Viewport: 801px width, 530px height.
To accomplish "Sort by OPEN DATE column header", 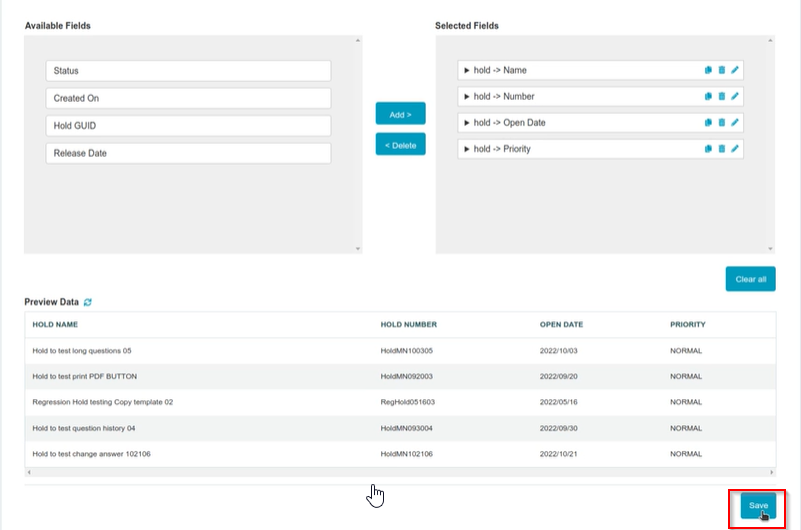I will (x=561, y=325).
